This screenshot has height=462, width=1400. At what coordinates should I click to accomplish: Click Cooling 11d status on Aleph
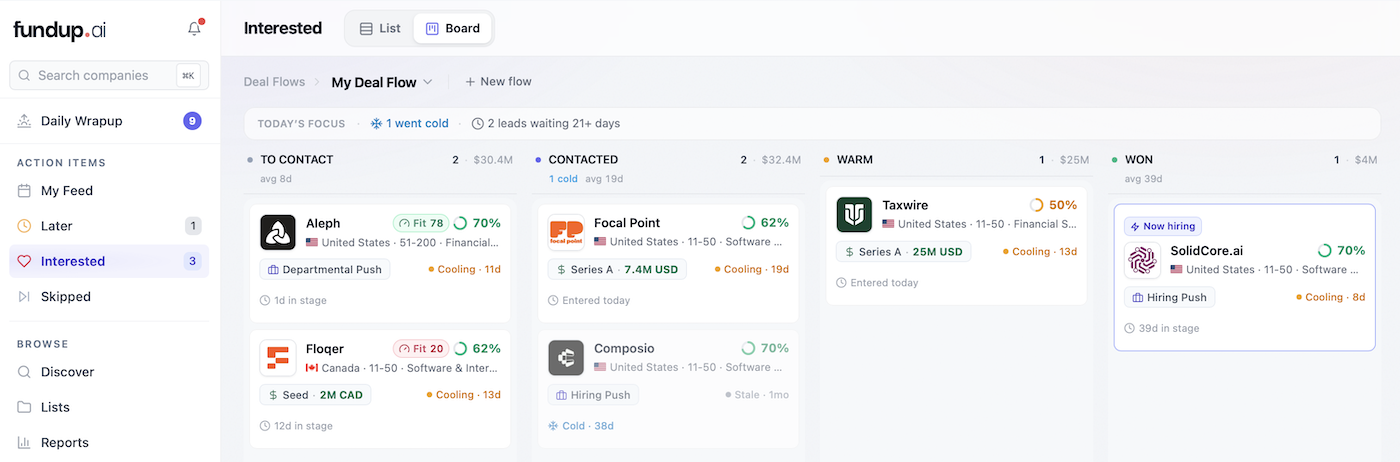(x=465, y=270)
